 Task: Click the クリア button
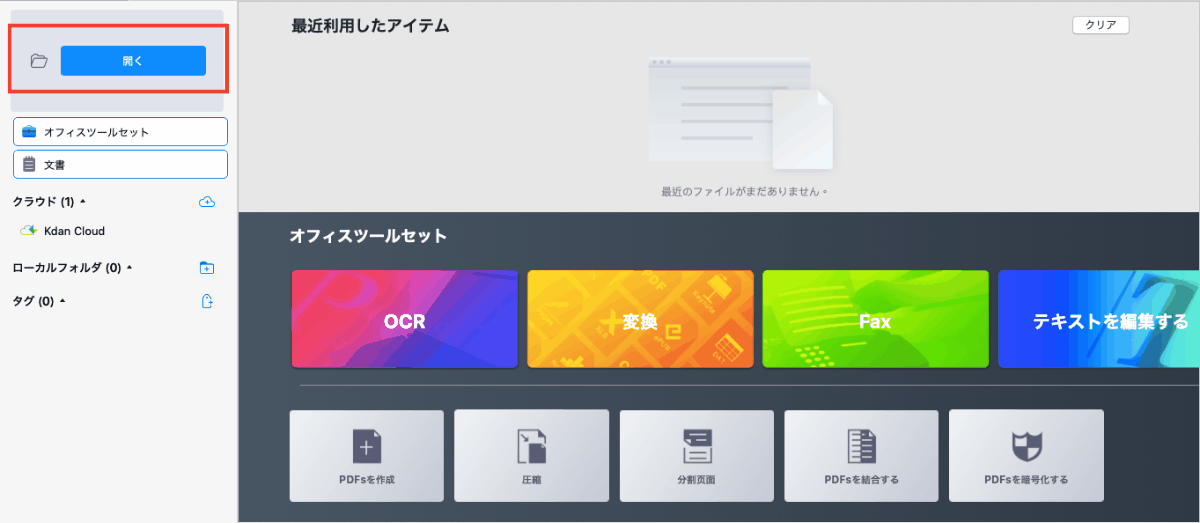[x=1100, y=25]
